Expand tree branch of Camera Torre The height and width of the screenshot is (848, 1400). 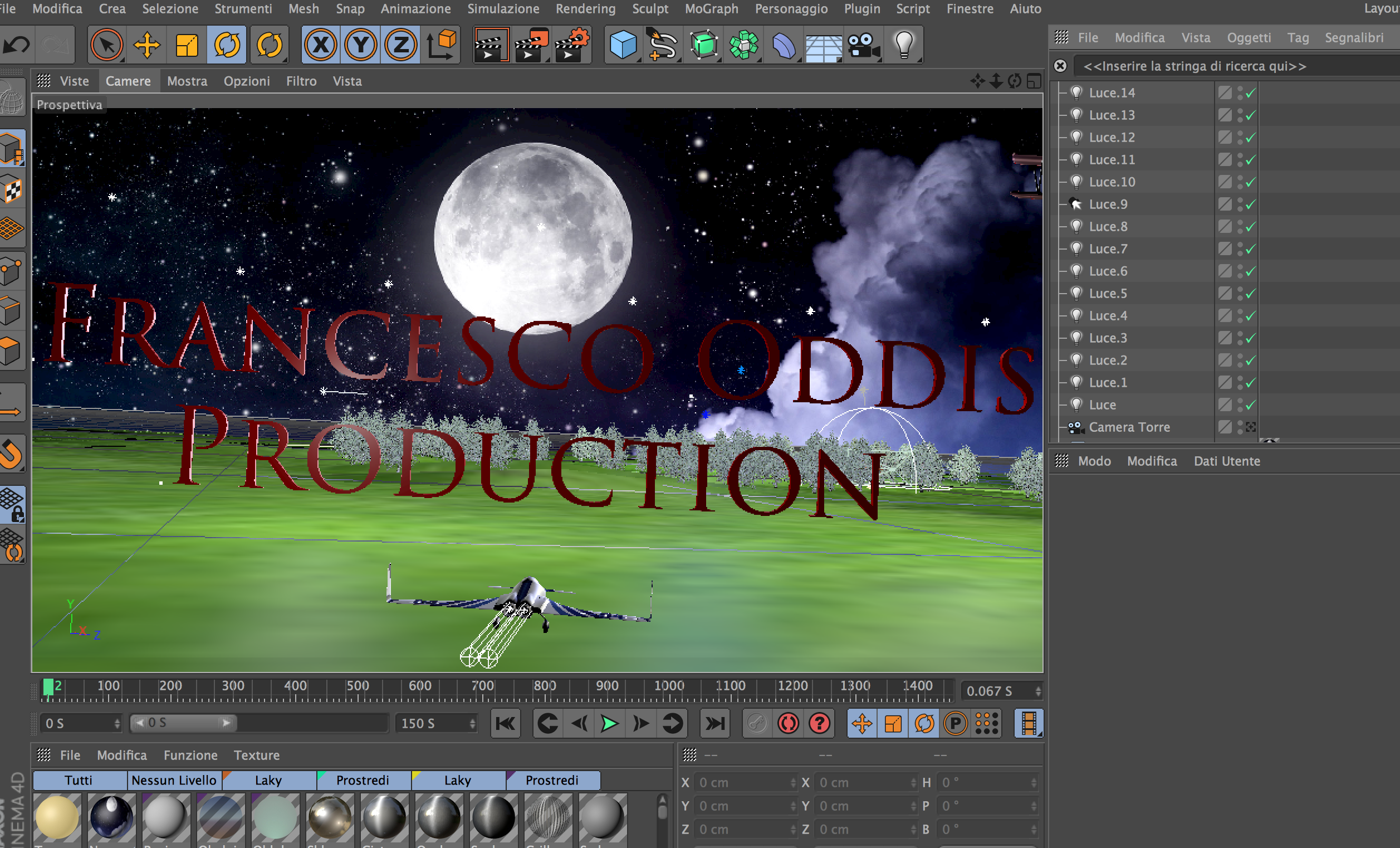point(1061,427)
